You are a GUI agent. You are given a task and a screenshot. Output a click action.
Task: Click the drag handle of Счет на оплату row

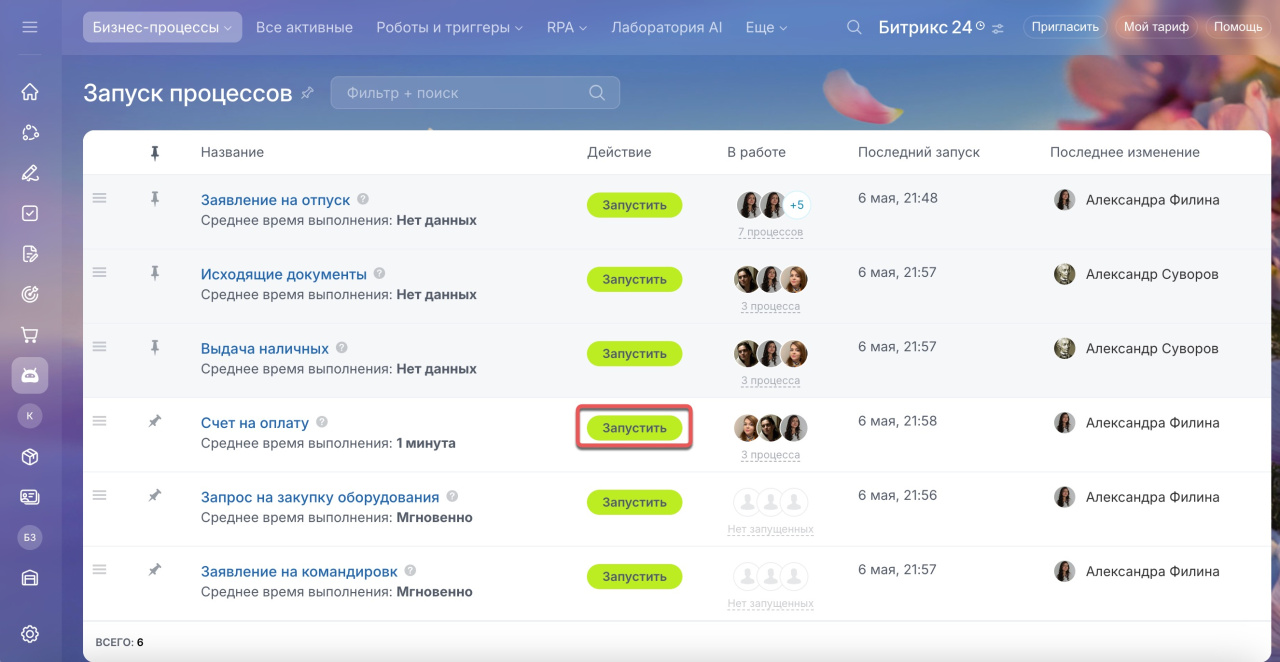tap(99, 421)
